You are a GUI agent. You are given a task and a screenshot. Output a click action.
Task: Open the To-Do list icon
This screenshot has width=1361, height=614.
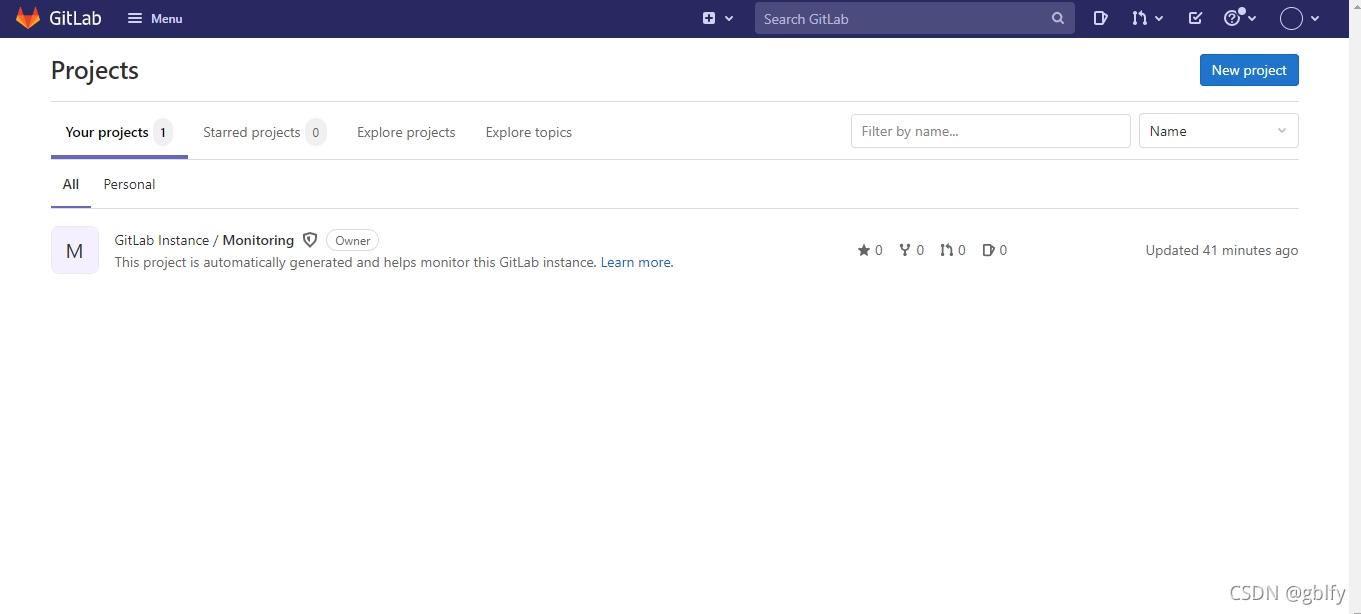coord(1195,18)
